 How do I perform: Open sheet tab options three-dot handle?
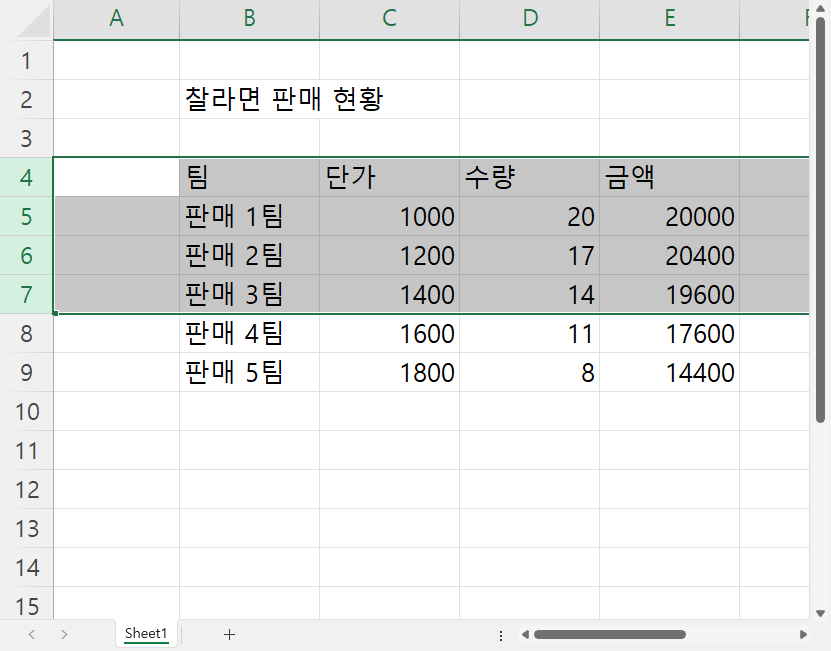point(501,635)
